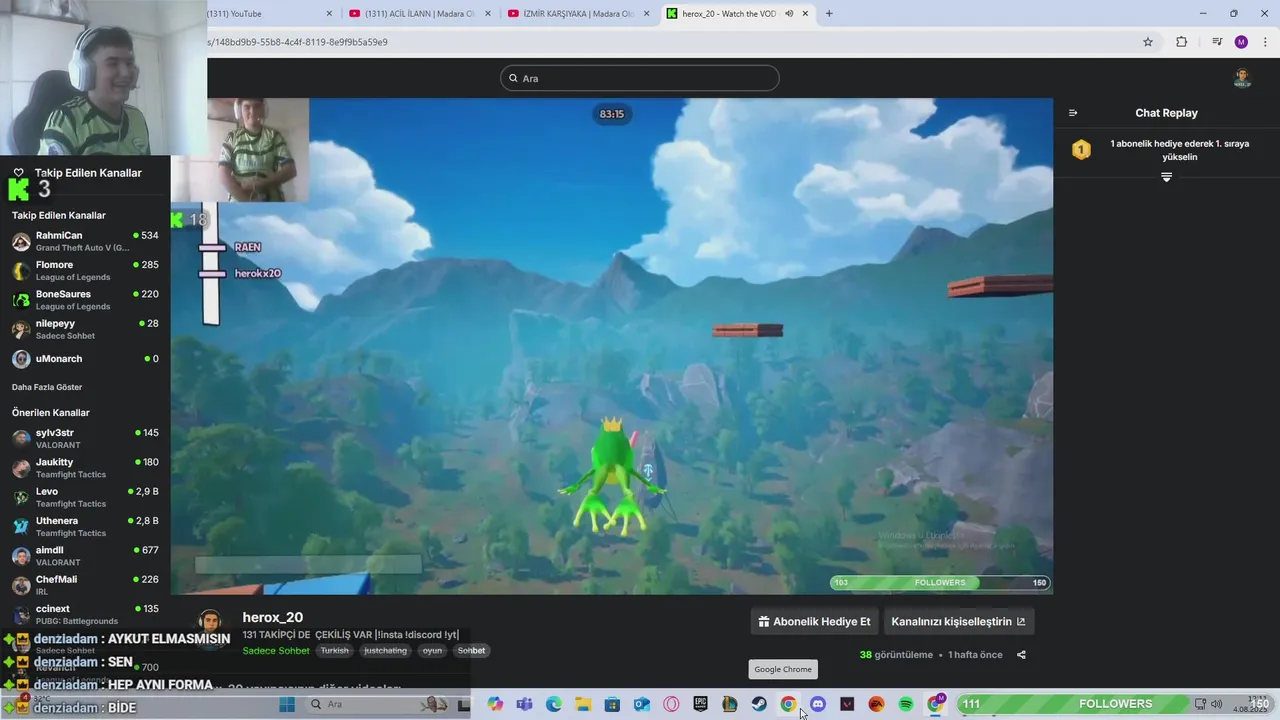
Task: Click the justchating tag
Action: pyautogui.click(x=385, y=651)
